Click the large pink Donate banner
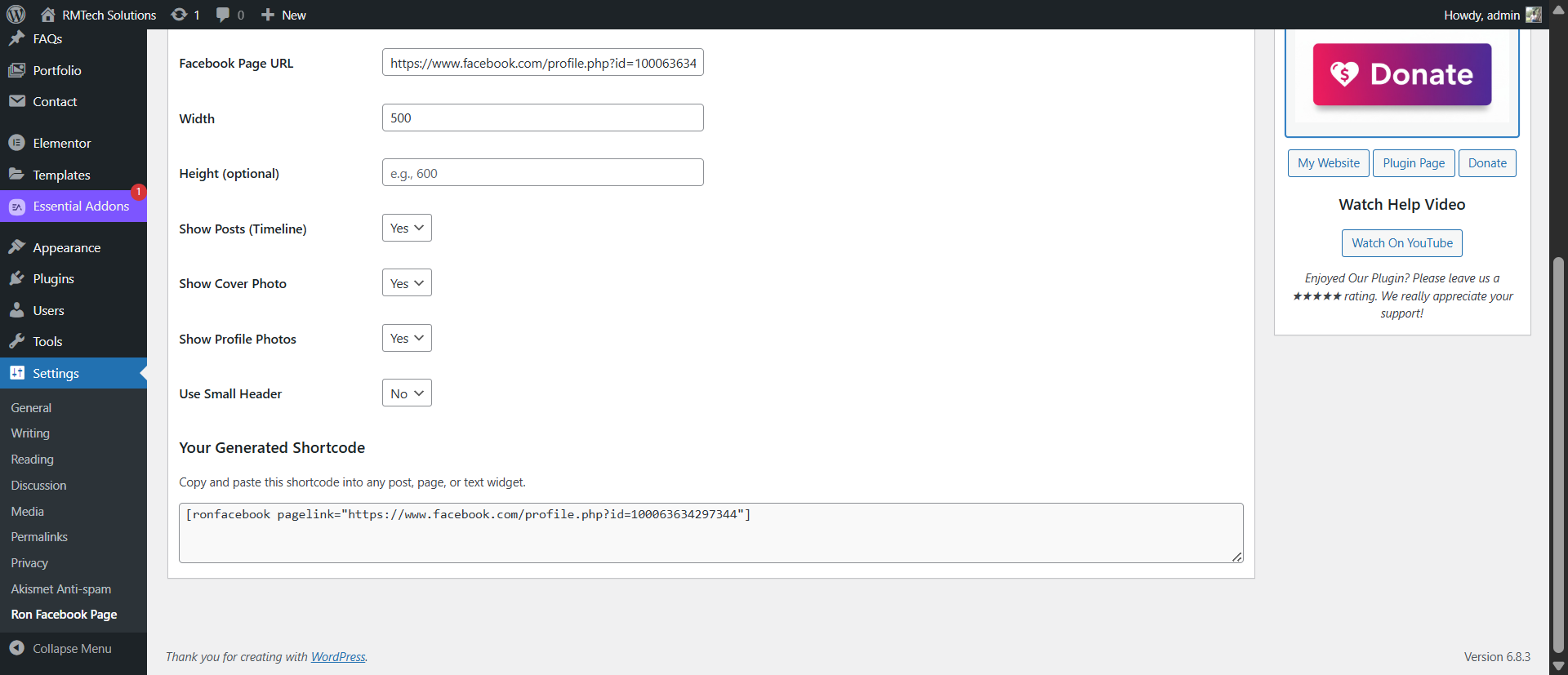Image resolution: width=1568 pixels, height=675 pixels. click(1402, 74)
